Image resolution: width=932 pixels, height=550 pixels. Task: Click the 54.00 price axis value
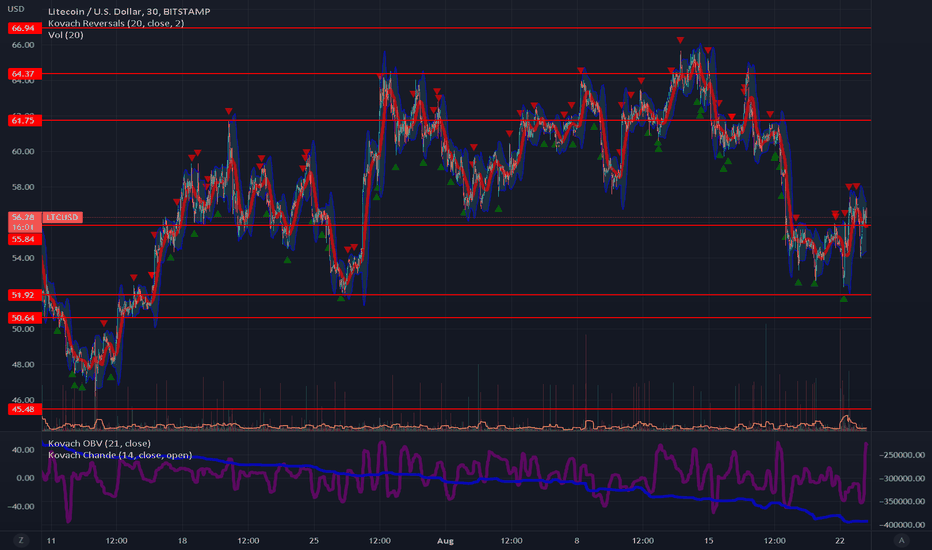(x=23, y=258)
